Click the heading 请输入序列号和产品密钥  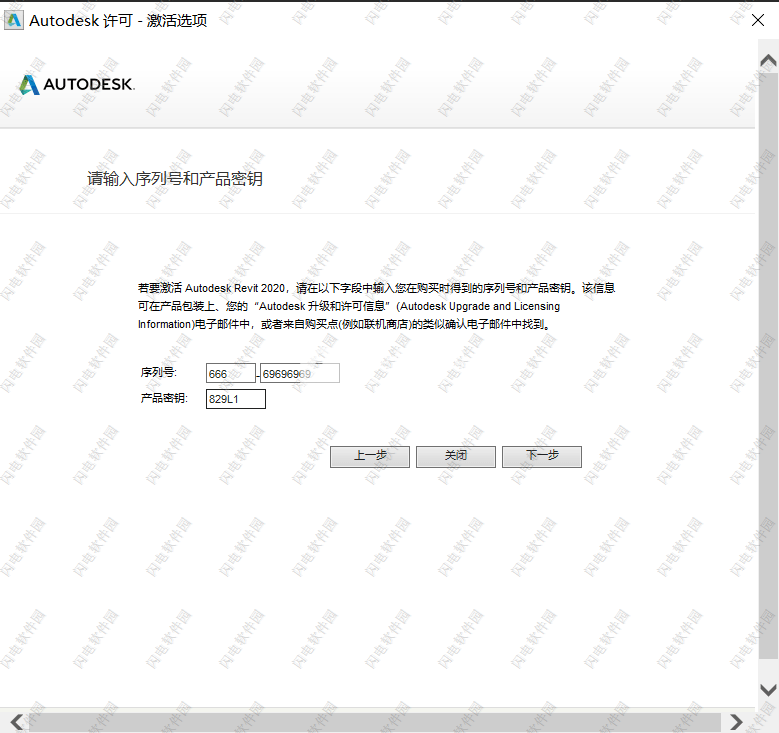tap(175, 178)
